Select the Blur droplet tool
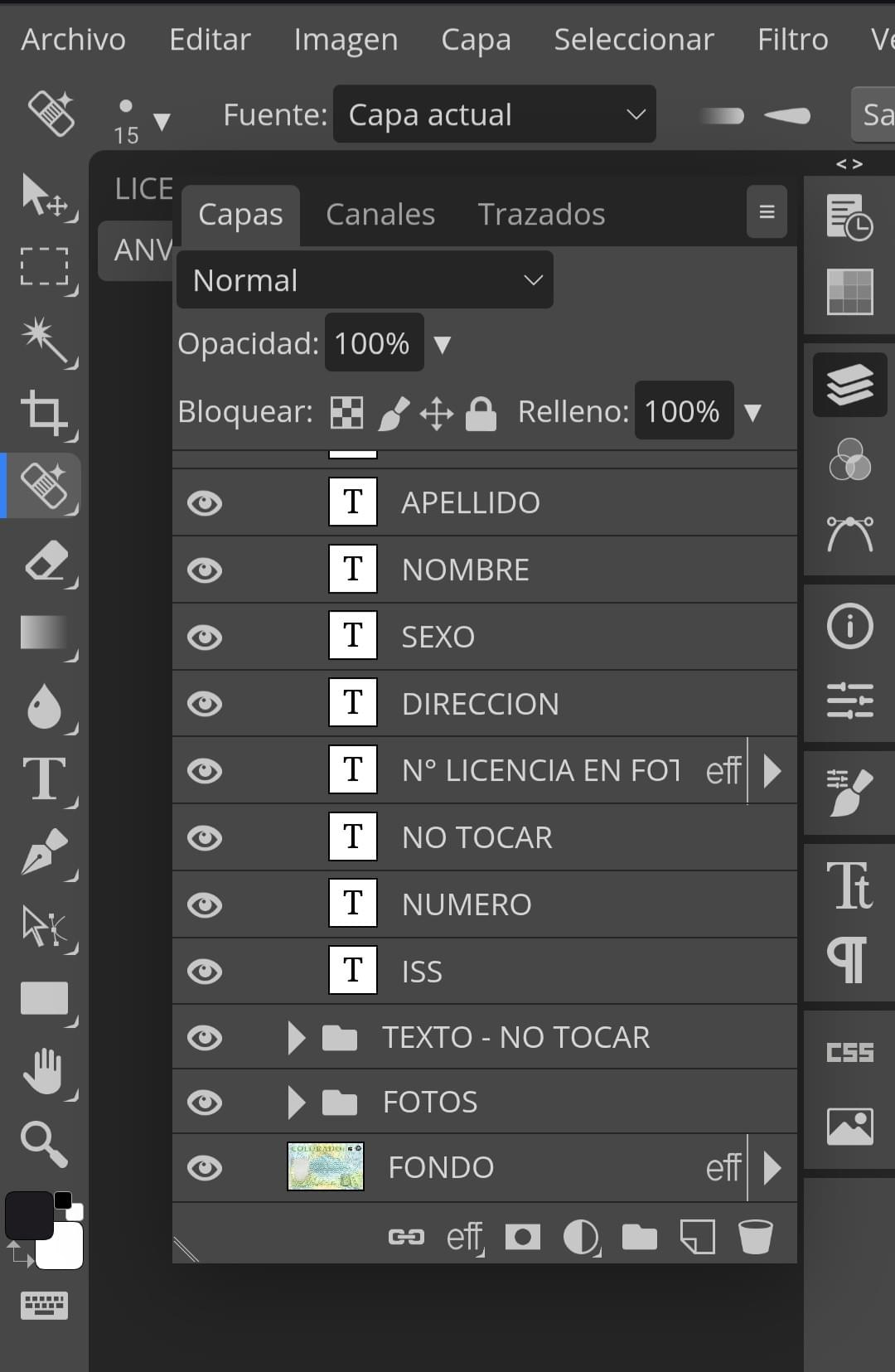The width and height of the screenshot is (895, 1372). coord(45,706)
